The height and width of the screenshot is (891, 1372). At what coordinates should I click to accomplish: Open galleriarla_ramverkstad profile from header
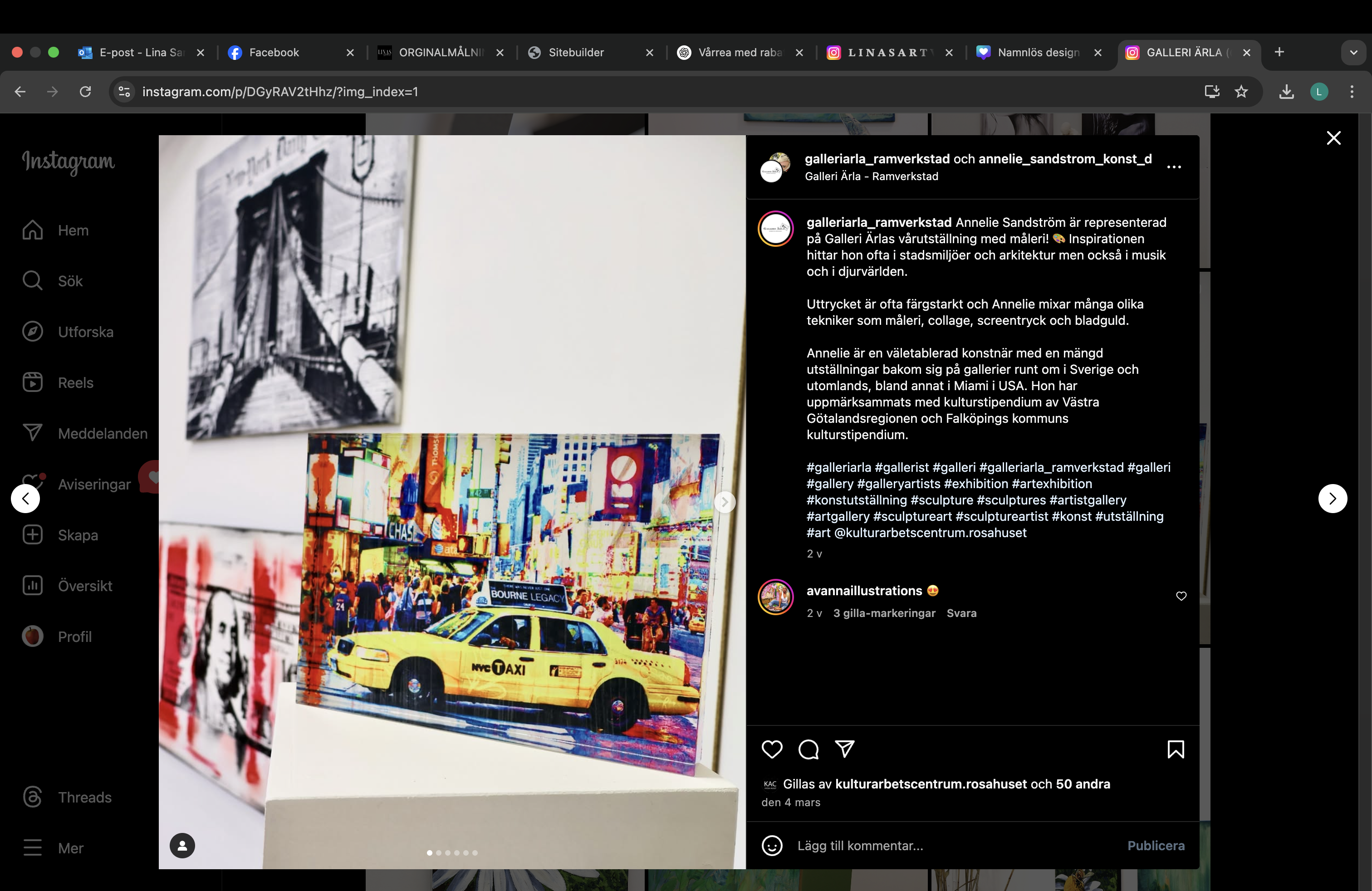[x=877, y=159]
